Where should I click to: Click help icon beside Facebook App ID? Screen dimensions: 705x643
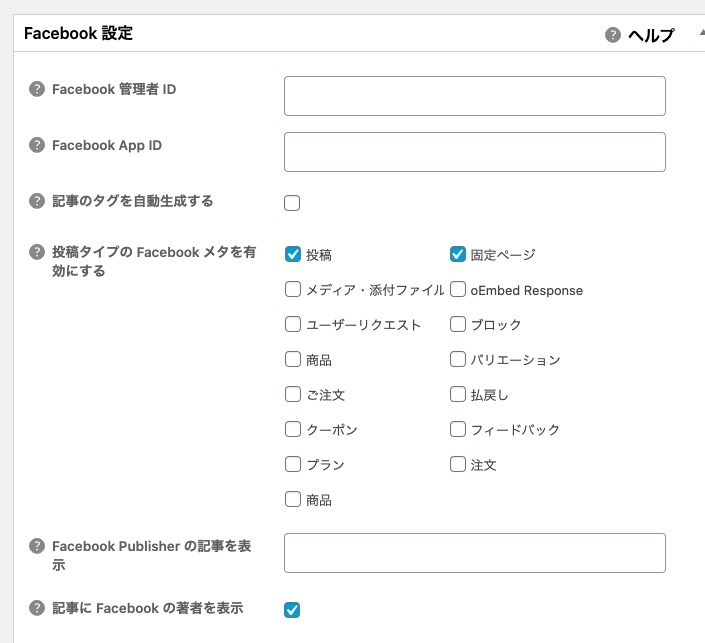pos(38,145)
